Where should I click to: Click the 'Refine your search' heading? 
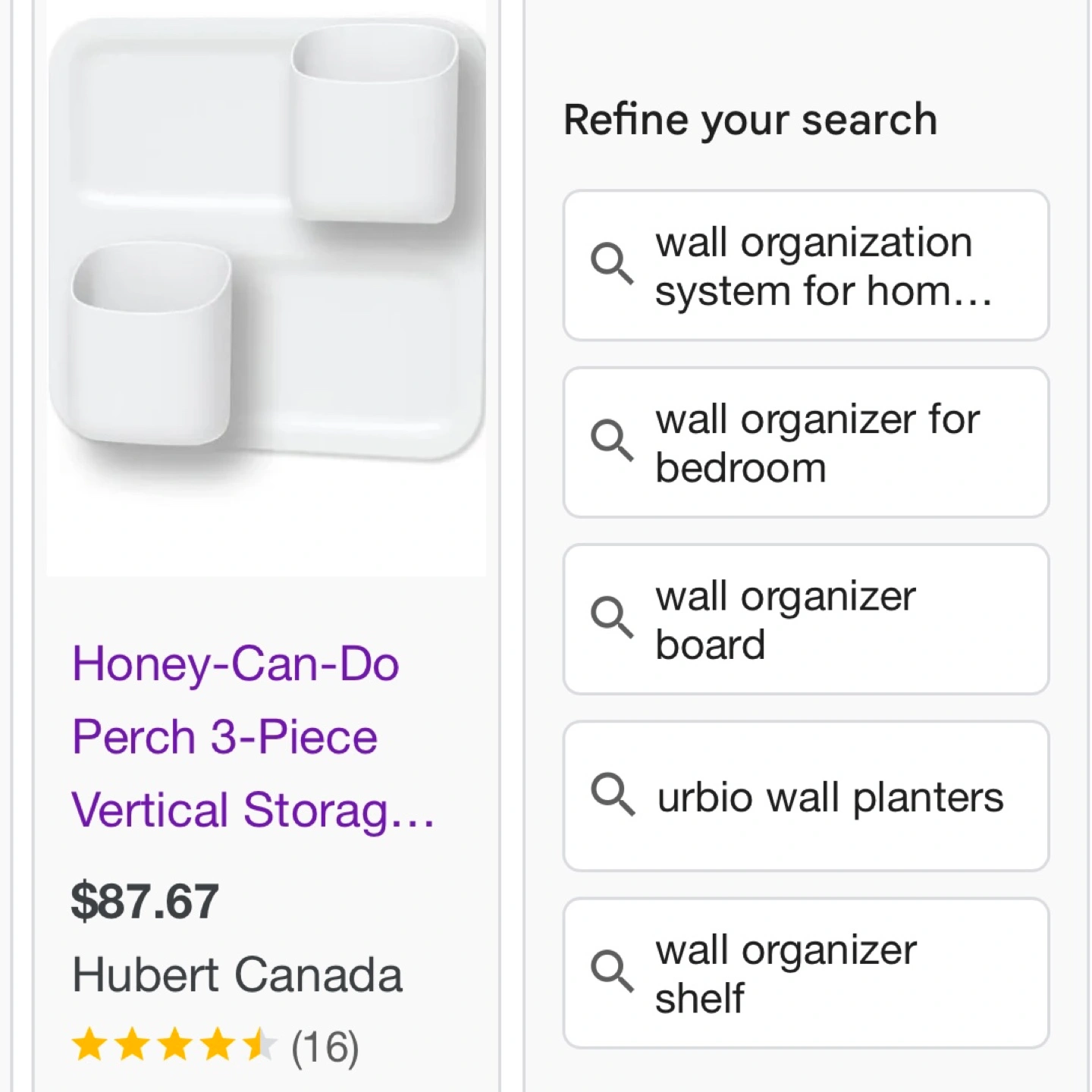tap(750, 120)
